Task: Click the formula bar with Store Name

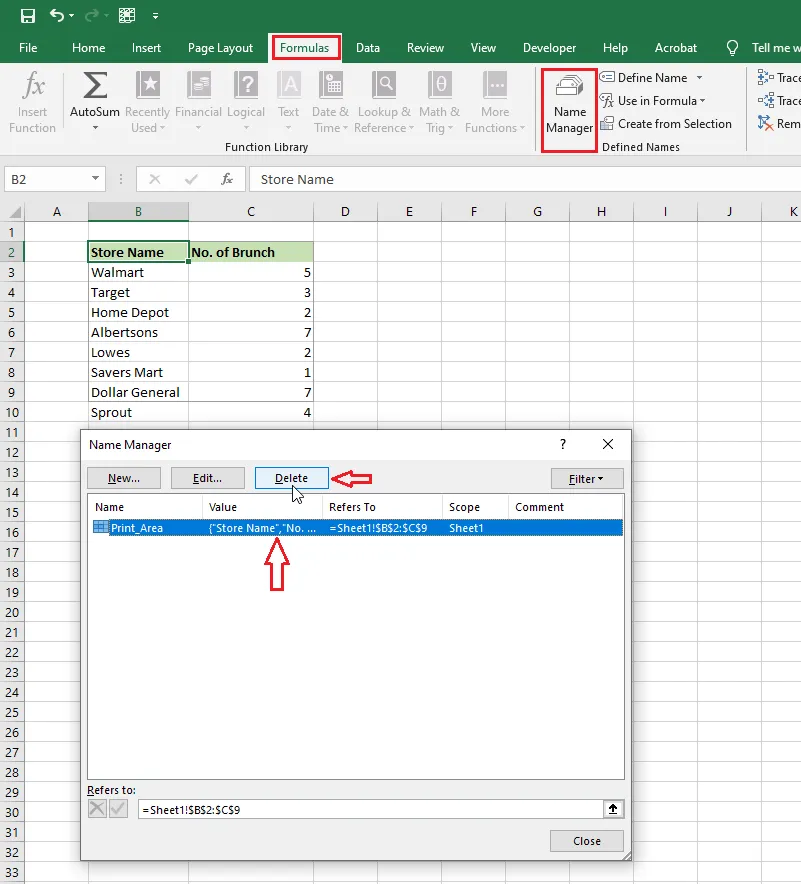Action: [x=524, y=179]
